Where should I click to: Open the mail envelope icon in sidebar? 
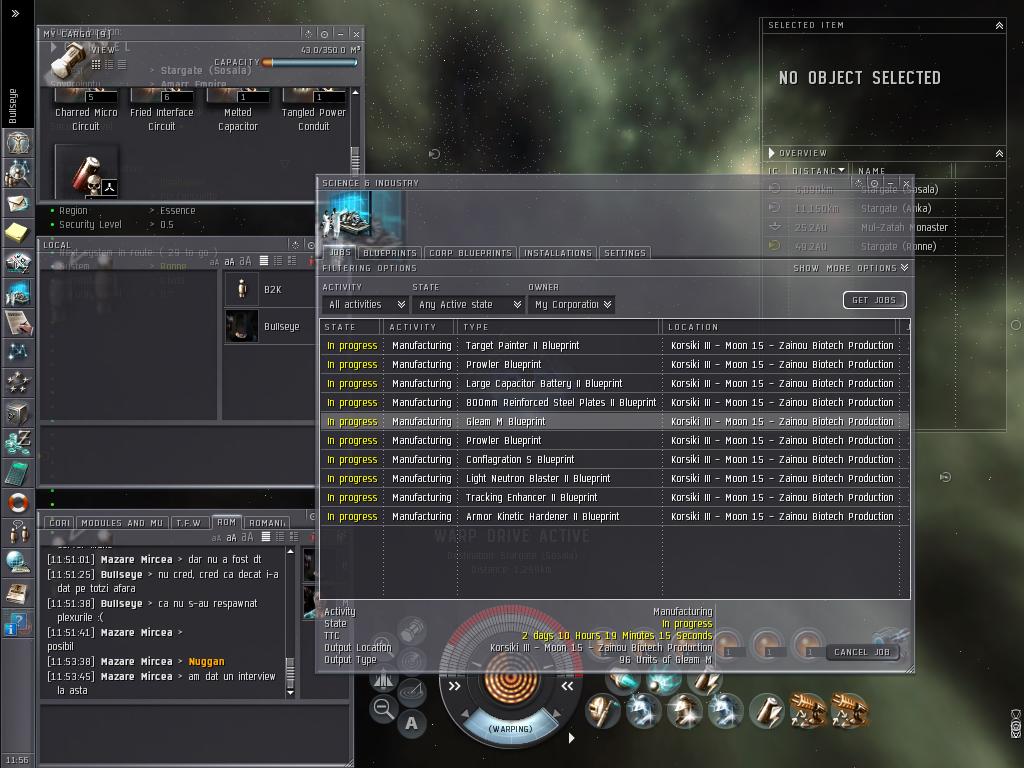coord(18,202)
